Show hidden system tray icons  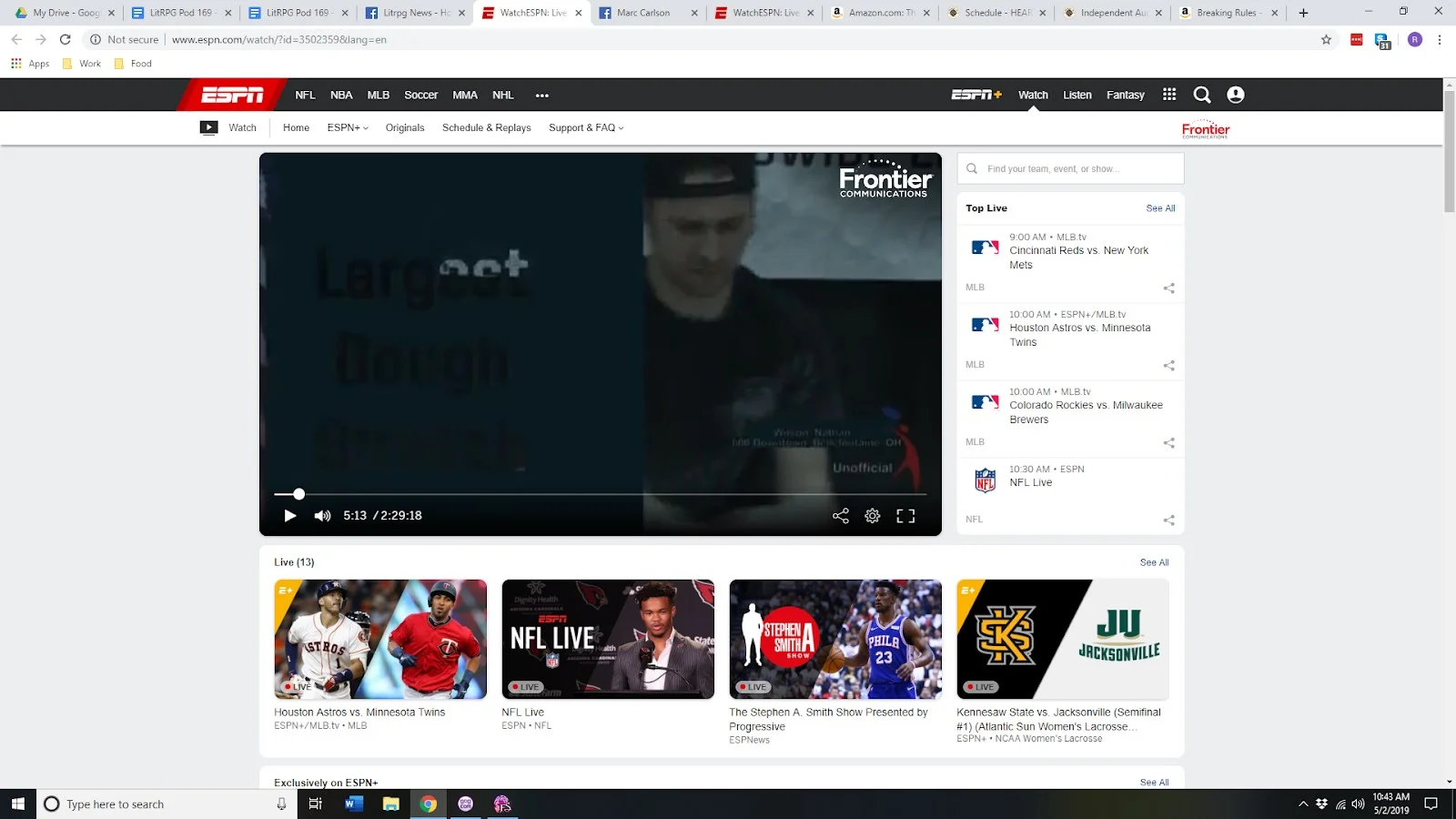click(x=1302, y=804)
